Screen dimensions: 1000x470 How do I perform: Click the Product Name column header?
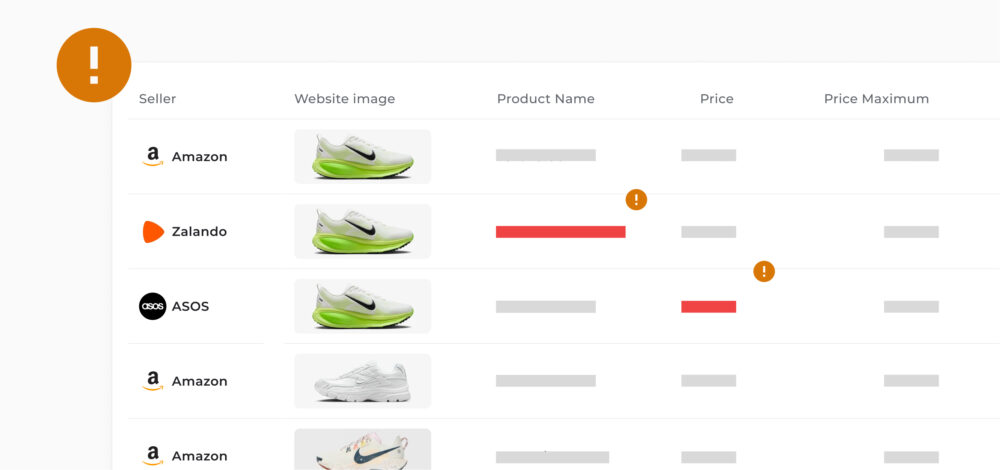(545, 99)
